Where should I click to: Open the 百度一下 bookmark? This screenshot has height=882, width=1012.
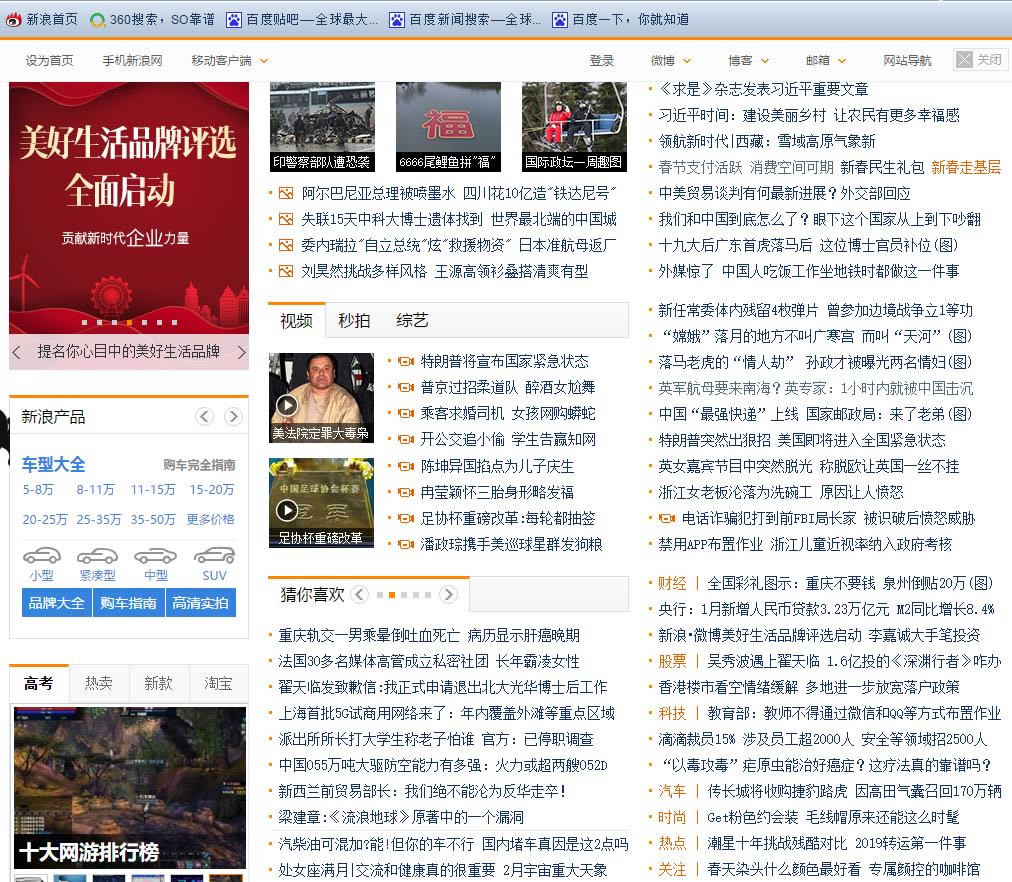pyautogui.click(x=620, y=19)
